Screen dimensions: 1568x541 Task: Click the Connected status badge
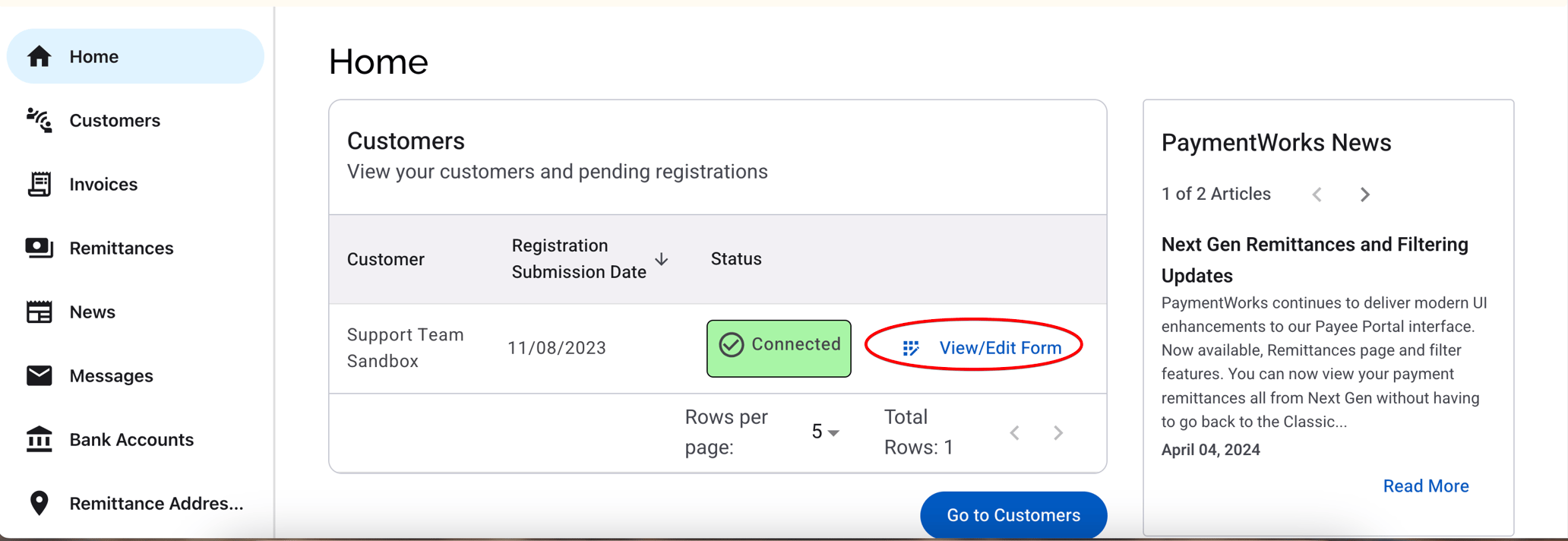click(x=778, y=348)
